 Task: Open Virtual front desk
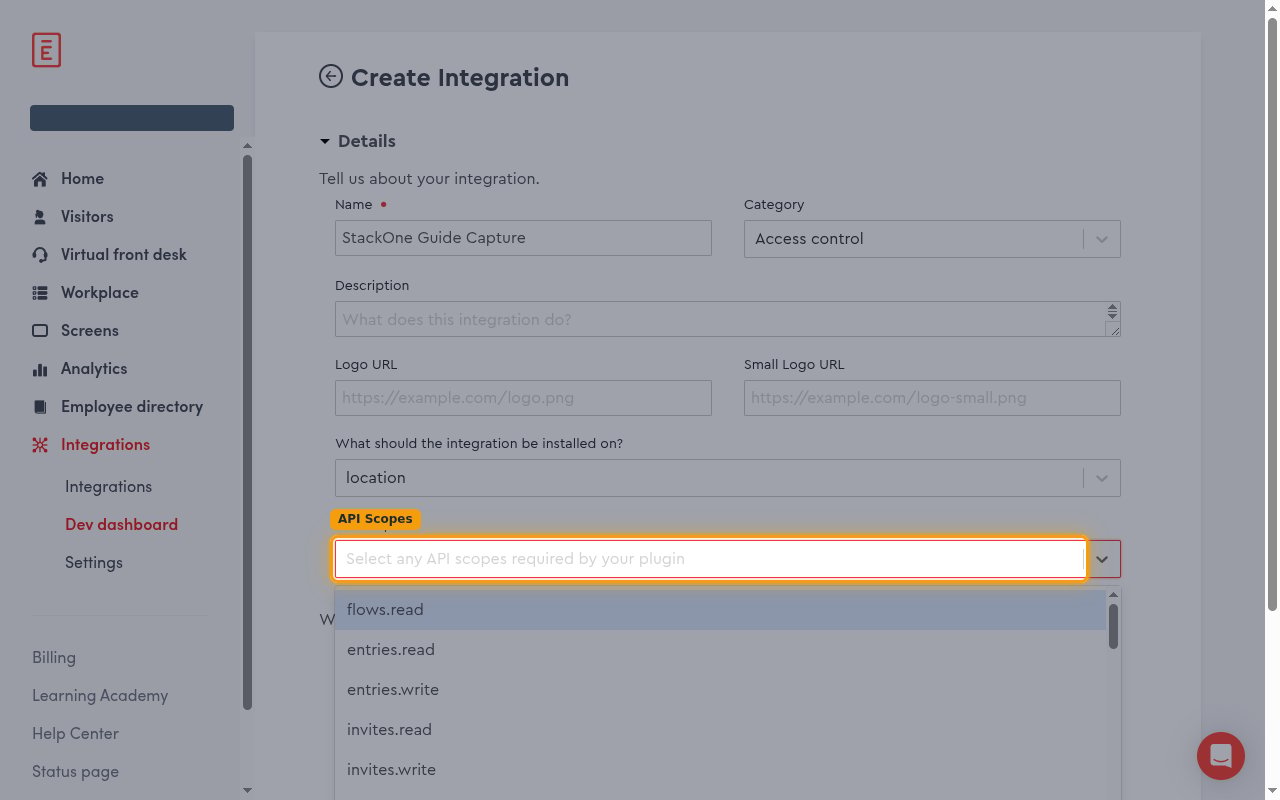pos(124,255)
